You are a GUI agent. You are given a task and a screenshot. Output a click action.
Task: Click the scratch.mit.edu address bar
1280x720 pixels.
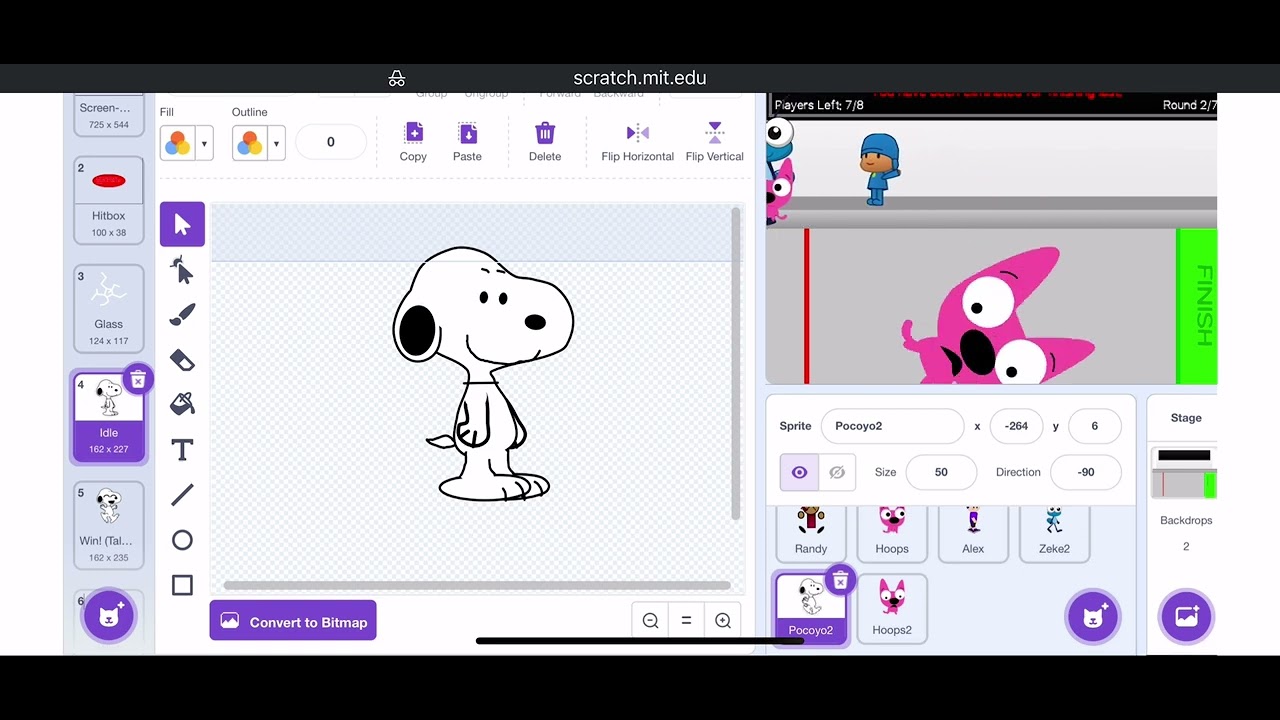pos(640,78)
